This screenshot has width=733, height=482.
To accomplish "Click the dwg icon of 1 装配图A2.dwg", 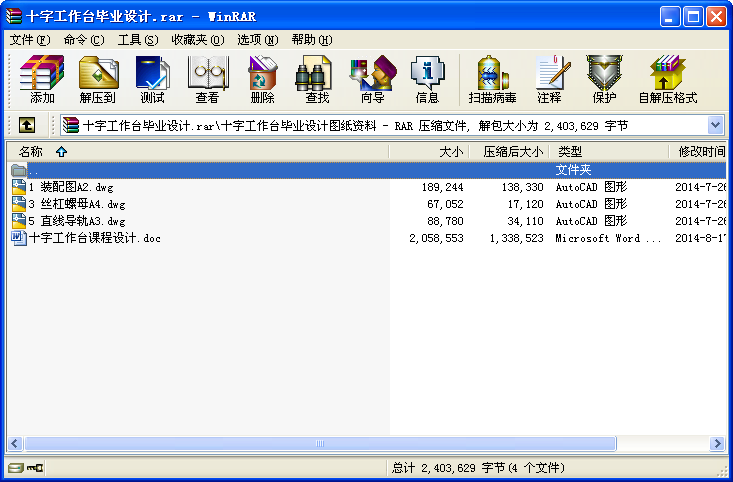I will 19,187.
